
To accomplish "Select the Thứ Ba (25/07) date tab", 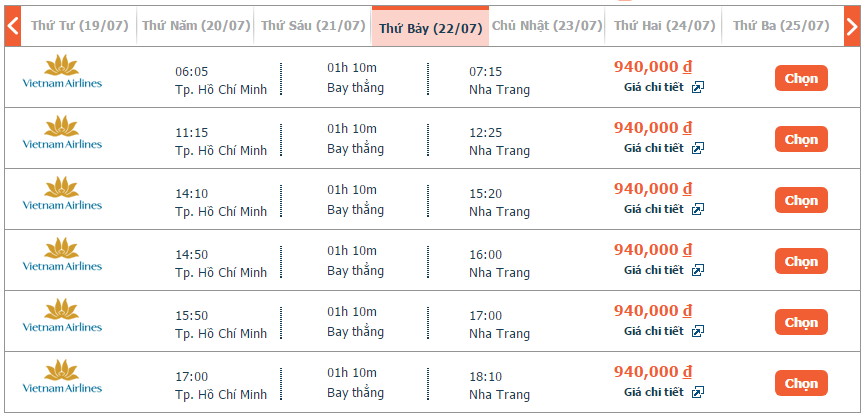I will click(x=781, y=26).
